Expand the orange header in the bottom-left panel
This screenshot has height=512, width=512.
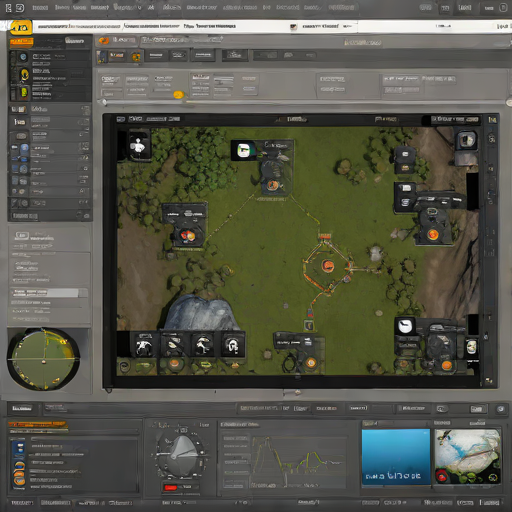(x=38, y=425)
